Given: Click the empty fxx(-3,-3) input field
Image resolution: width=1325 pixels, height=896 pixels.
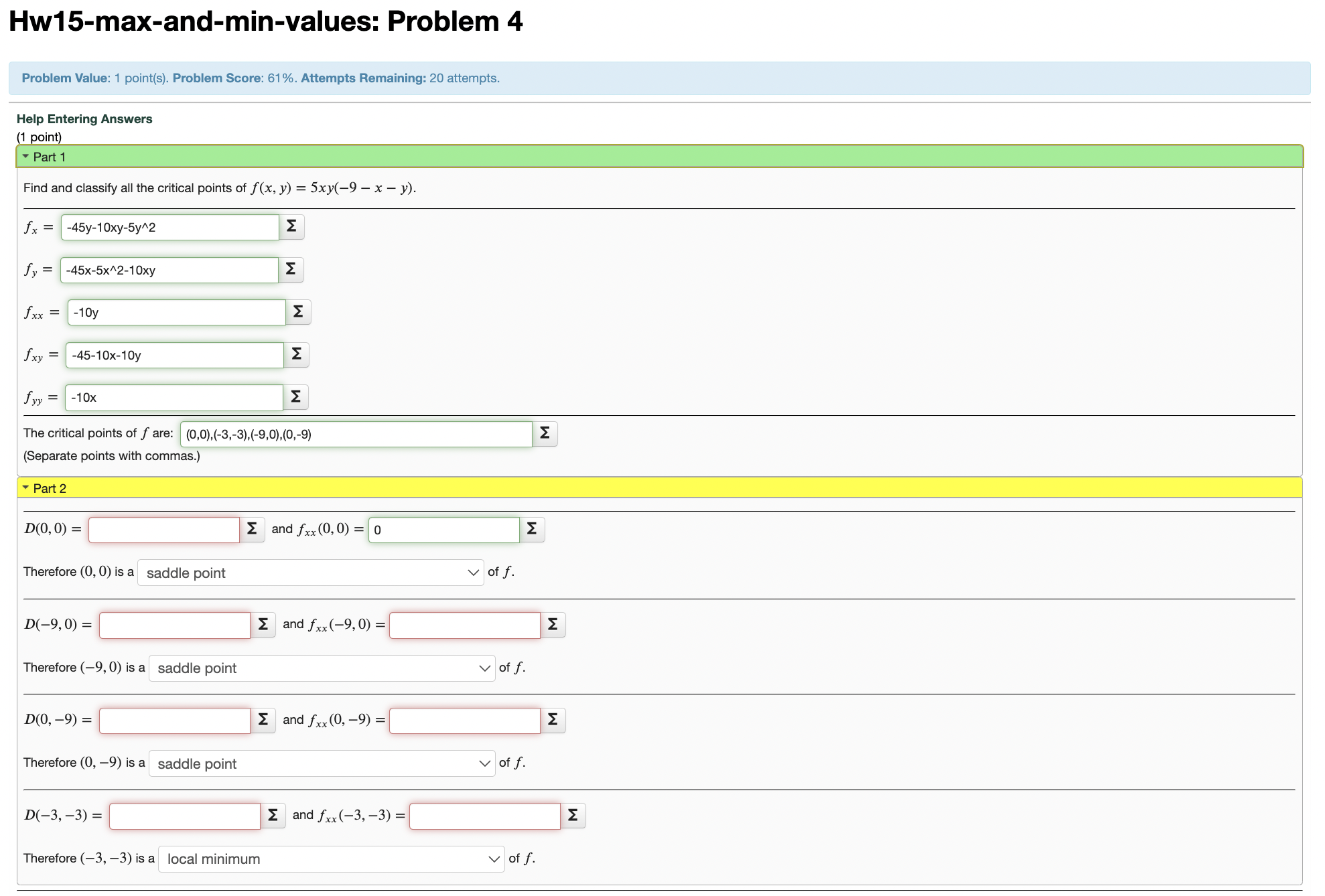Looking at the screenshot, I should tap(484, 816).
